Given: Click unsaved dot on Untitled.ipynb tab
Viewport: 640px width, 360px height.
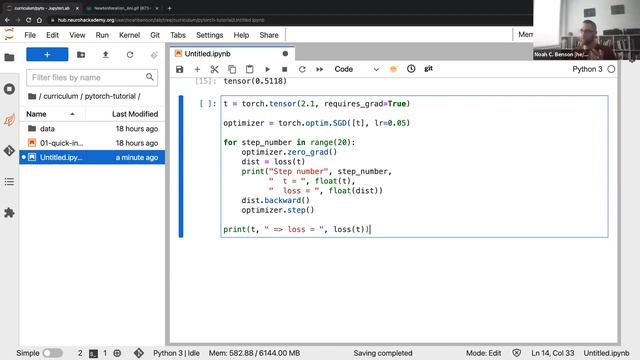Looking at the screenshot, I should pyautogui.click(x=285, y=53).
